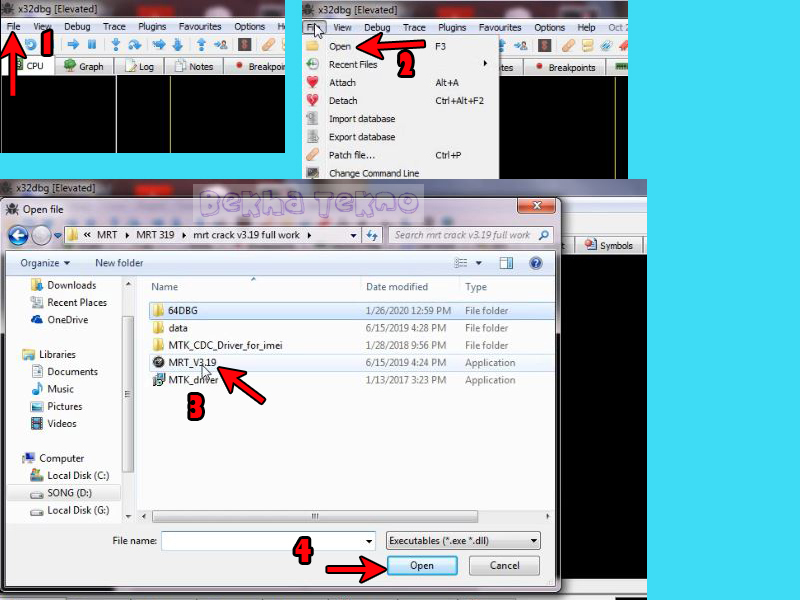Click the Import database entry icon
The width and height of the screenshot is (800, 600).
point(311,119)
